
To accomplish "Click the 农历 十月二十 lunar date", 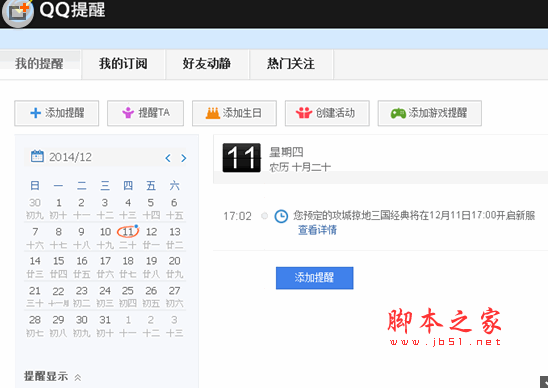I will (300, 167).
